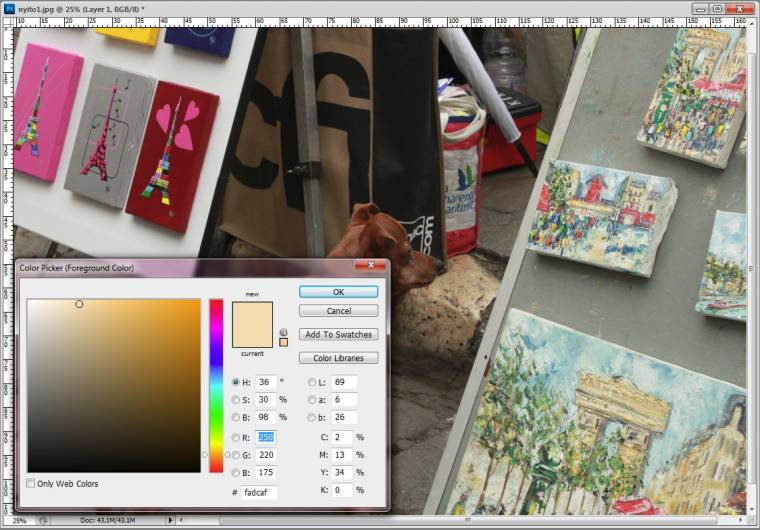760x530 pixels.
Task: Click the current color swatch
Action: pyautogui.click(x=252, y=336)
